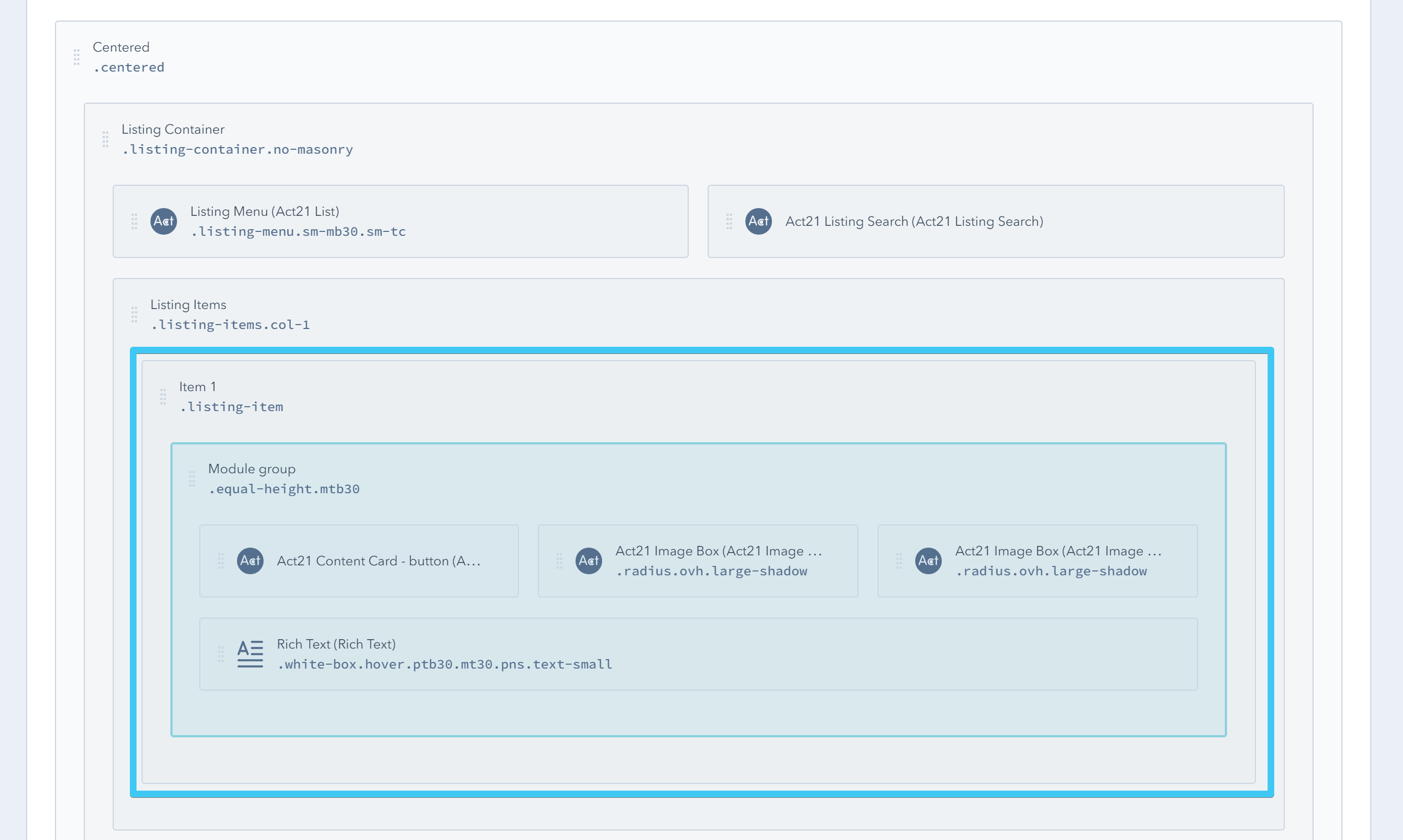This screenshot has width=1403, height=840.
Task: Select the Act21 Content Card - button module
Action: [x=378, y=561]
